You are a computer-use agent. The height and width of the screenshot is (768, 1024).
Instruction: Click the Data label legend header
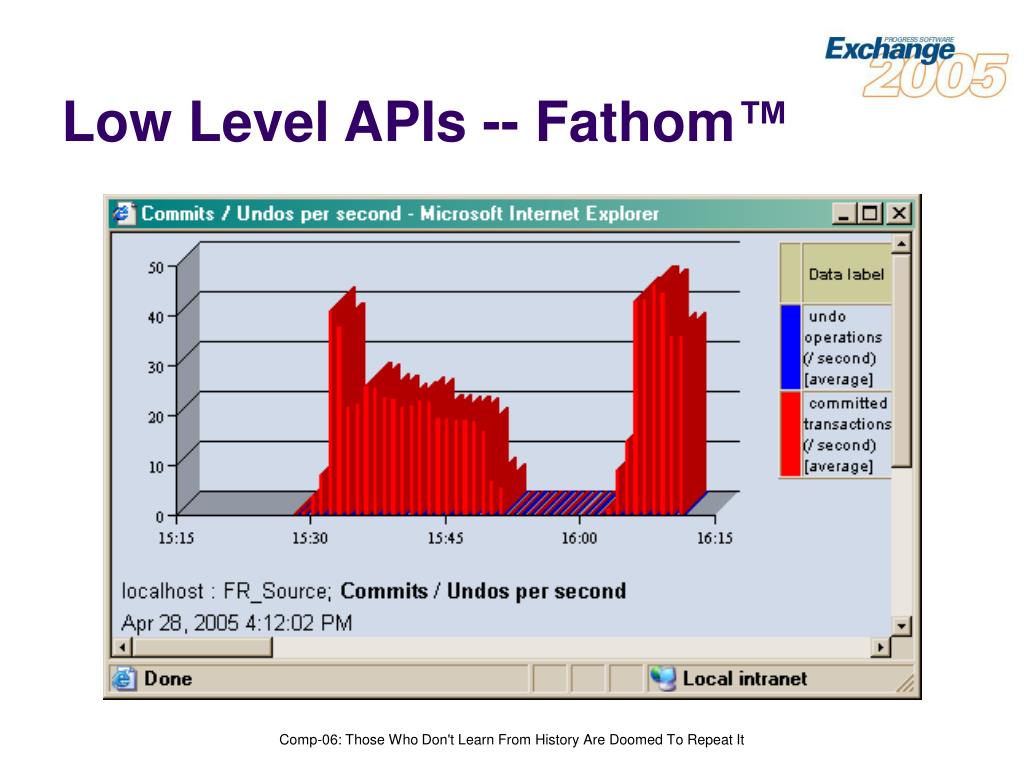click(x=846, y=274)
